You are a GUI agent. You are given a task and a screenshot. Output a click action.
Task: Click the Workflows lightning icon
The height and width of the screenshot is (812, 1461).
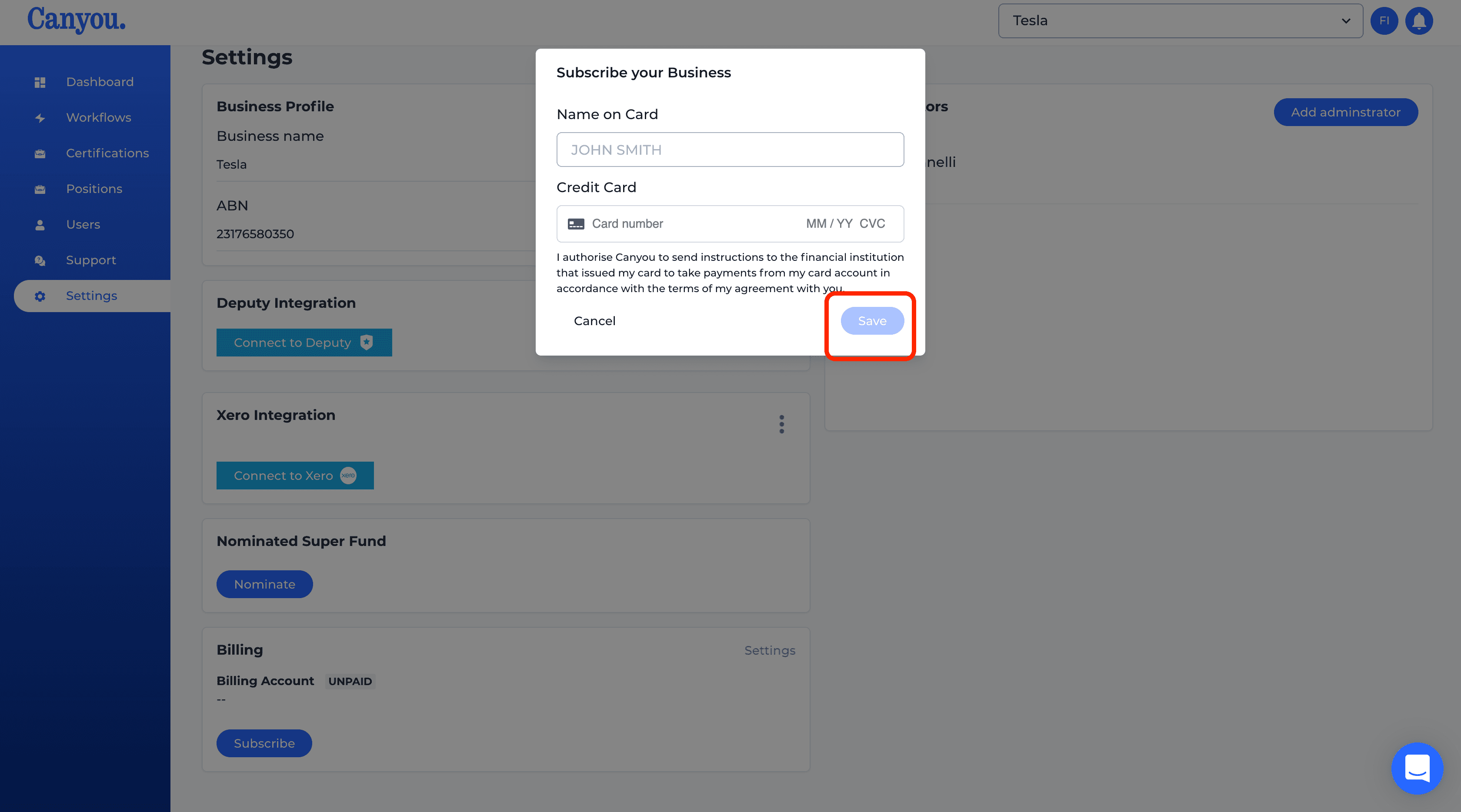[40, 118]
